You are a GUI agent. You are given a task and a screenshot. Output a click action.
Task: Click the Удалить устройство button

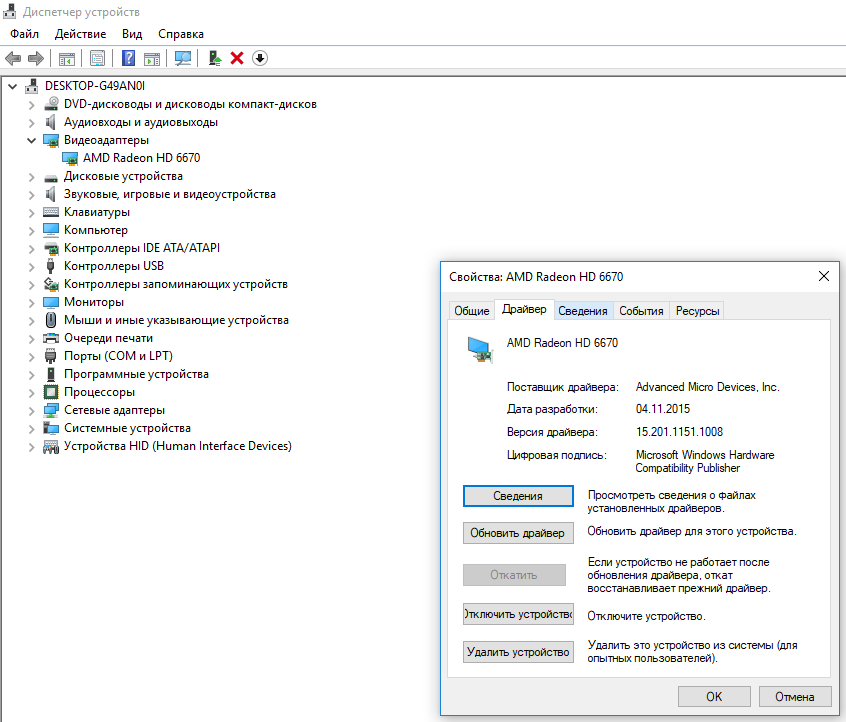pyautogui.click(x=518, y=652)
